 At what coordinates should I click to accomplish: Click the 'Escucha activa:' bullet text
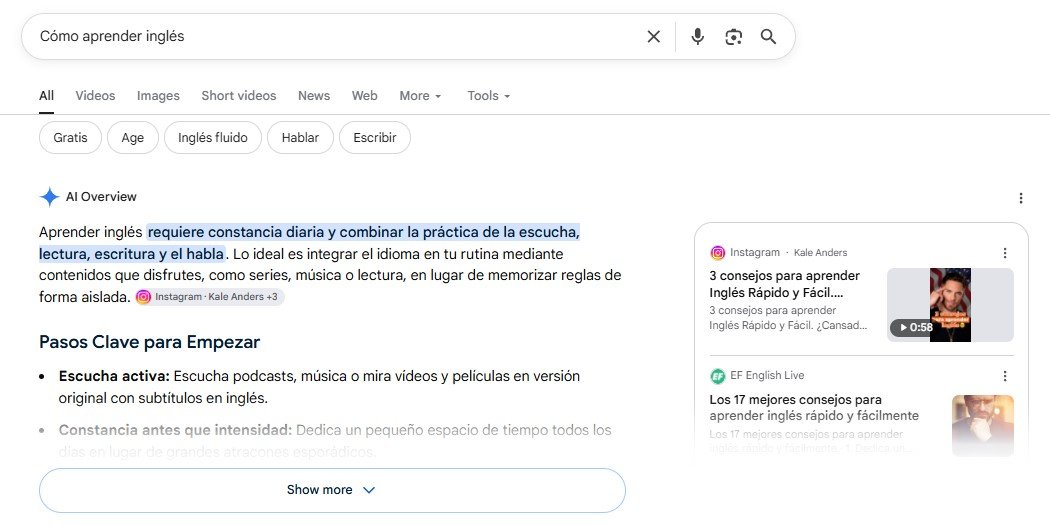(x=114, y=376)
